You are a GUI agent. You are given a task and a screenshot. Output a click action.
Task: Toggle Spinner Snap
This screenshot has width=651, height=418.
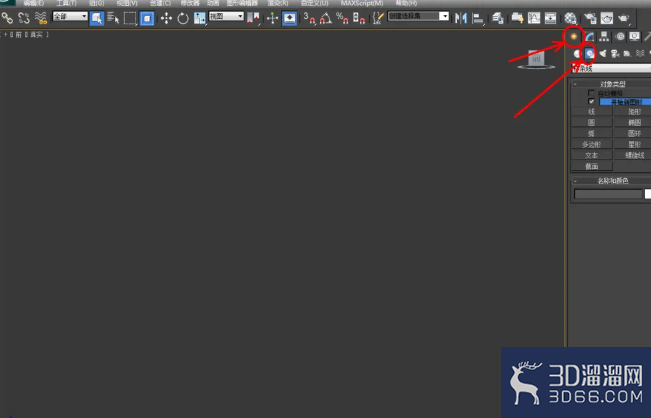click(359, 18)
